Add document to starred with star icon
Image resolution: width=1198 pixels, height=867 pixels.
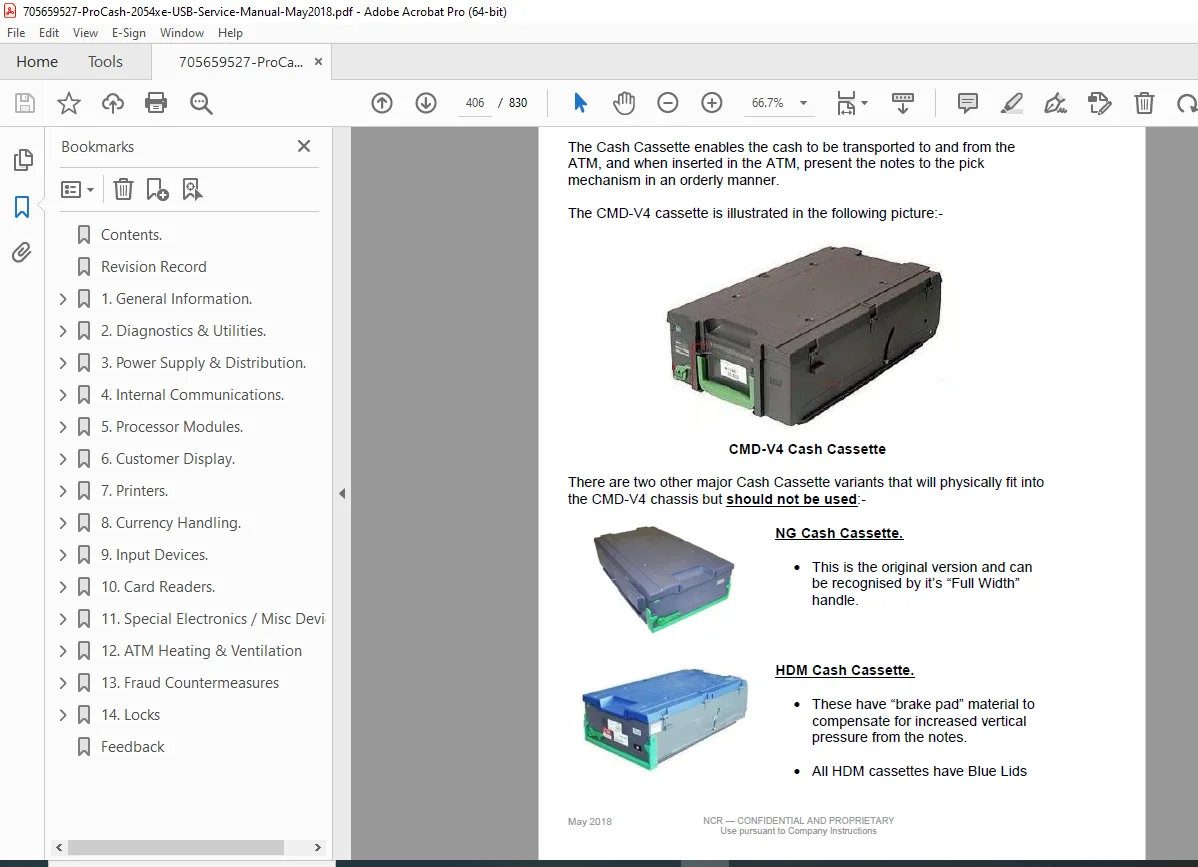[x=69, y=103]
